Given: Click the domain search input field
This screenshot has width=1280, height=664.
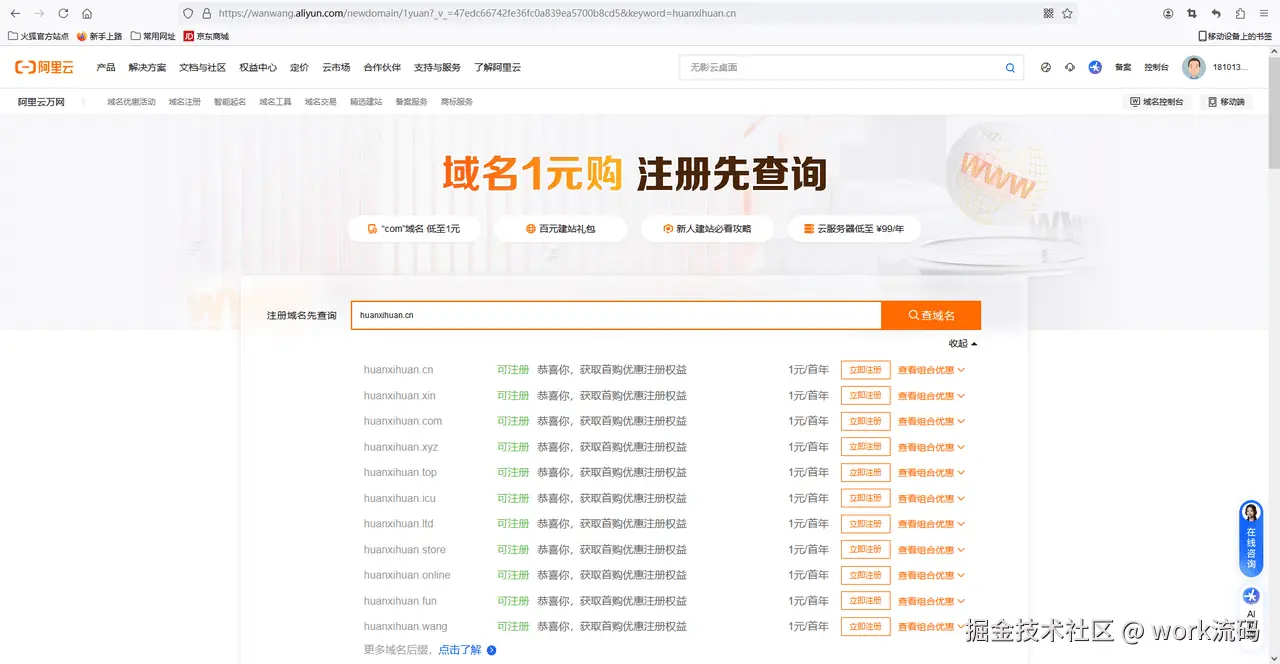Looking at the screenshot, I should point(614,314).
